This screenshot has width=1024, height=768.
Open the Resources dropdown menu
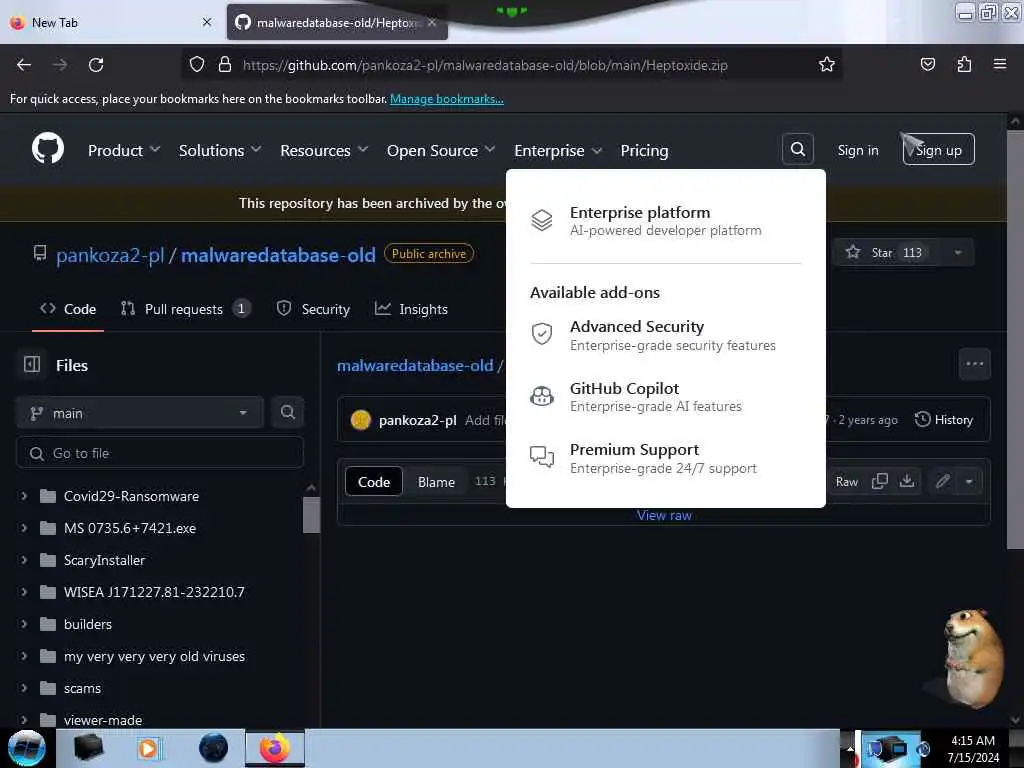pos(324,150)
